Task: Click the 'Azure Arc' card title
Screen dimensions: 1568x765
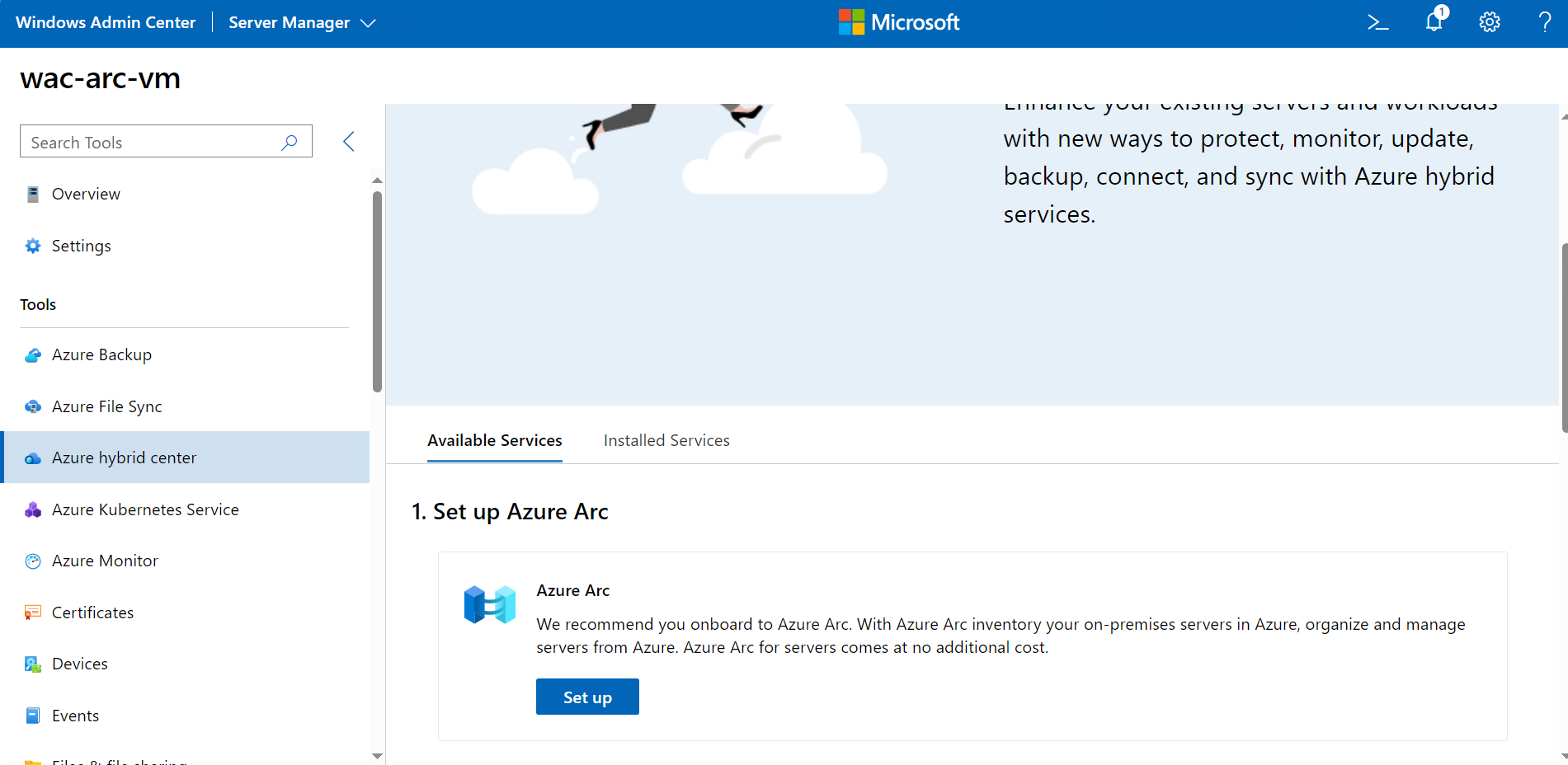Action: click(x=573, y=591)
